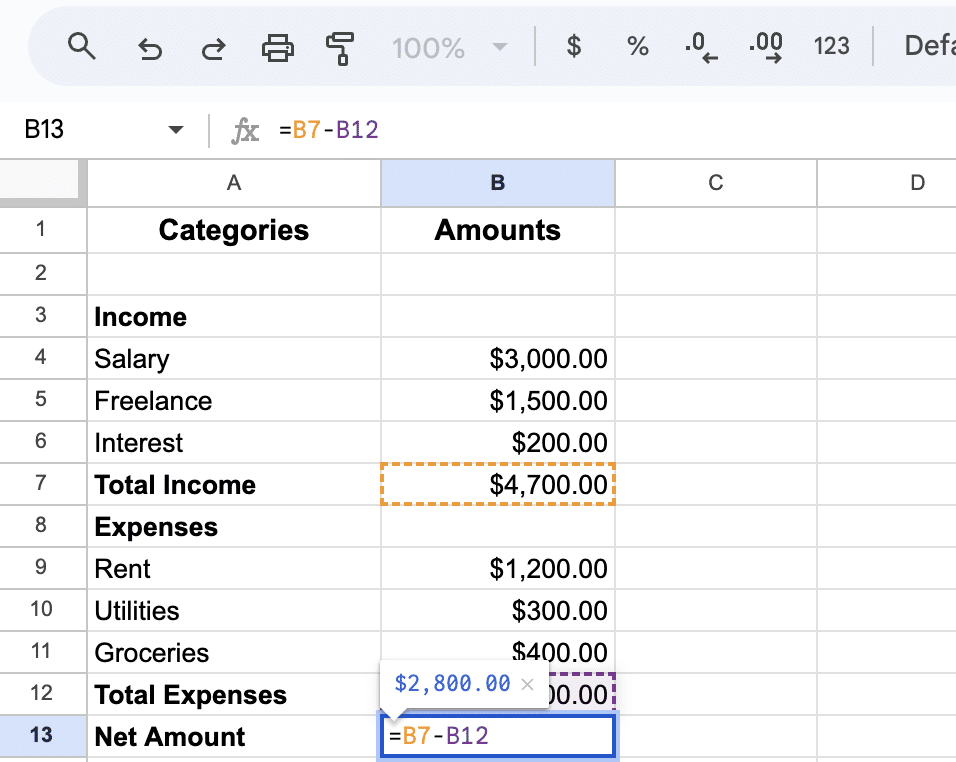Select column C header

pos(716,183)
